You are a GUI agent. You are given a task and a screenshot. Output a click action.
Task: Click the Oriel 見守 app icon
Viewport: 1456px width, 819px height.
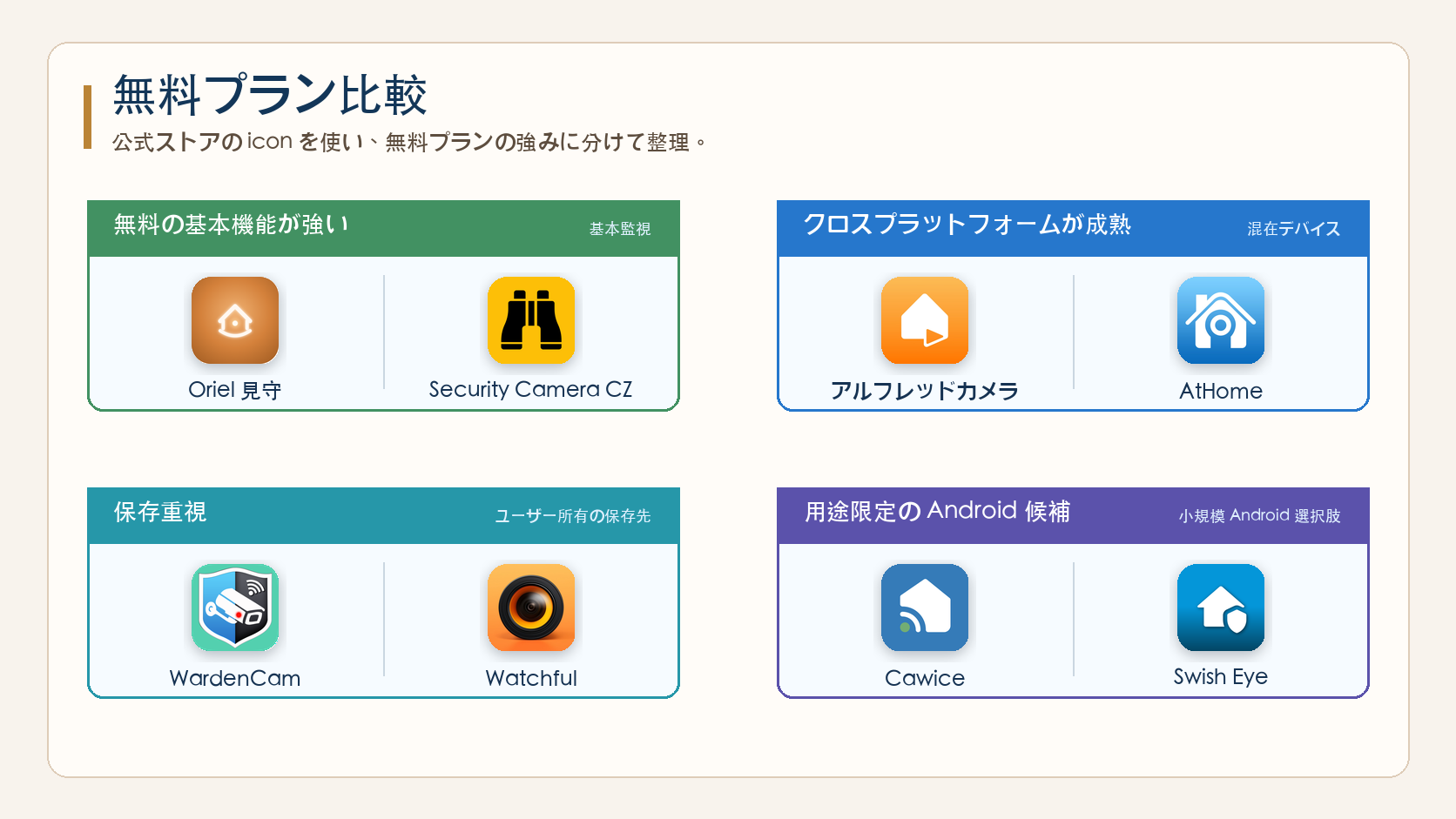(235, 320)
